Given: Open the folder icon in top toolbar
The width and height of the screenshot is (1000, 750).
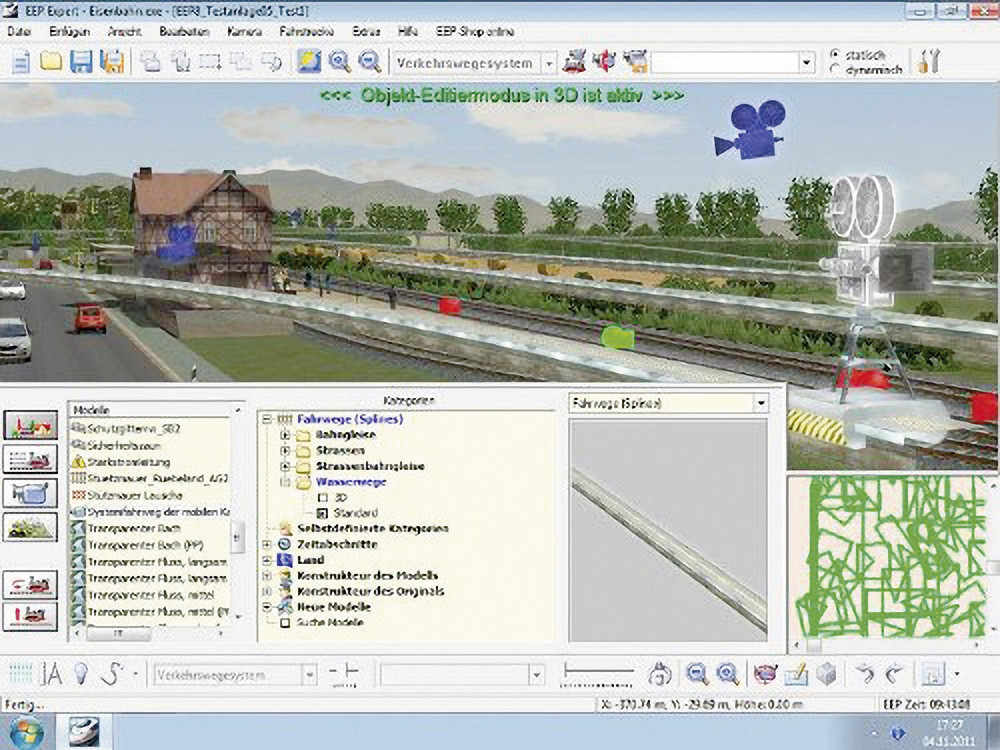Looking at the screenshot, I should click(x=51, y=62).
